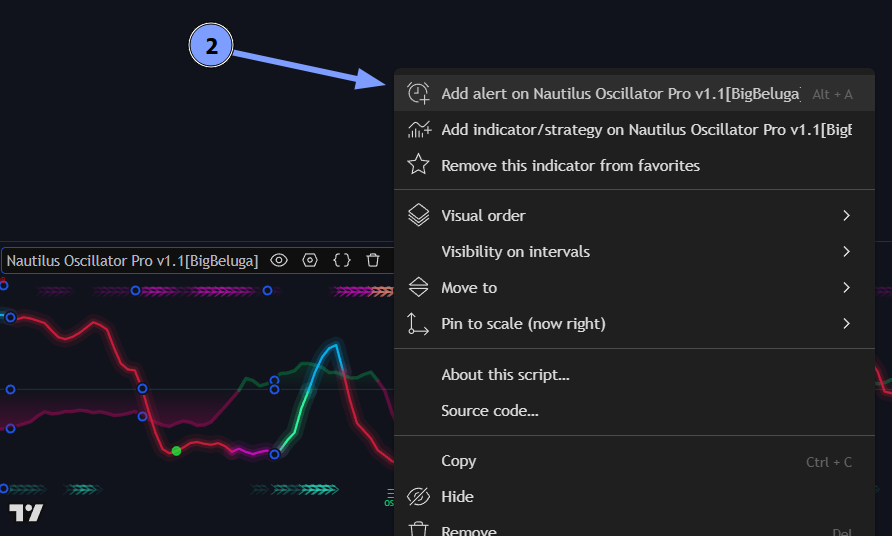892x536 pixels.
Task: Click Pin to scale axis icon
Action: (x=418, y=324)
